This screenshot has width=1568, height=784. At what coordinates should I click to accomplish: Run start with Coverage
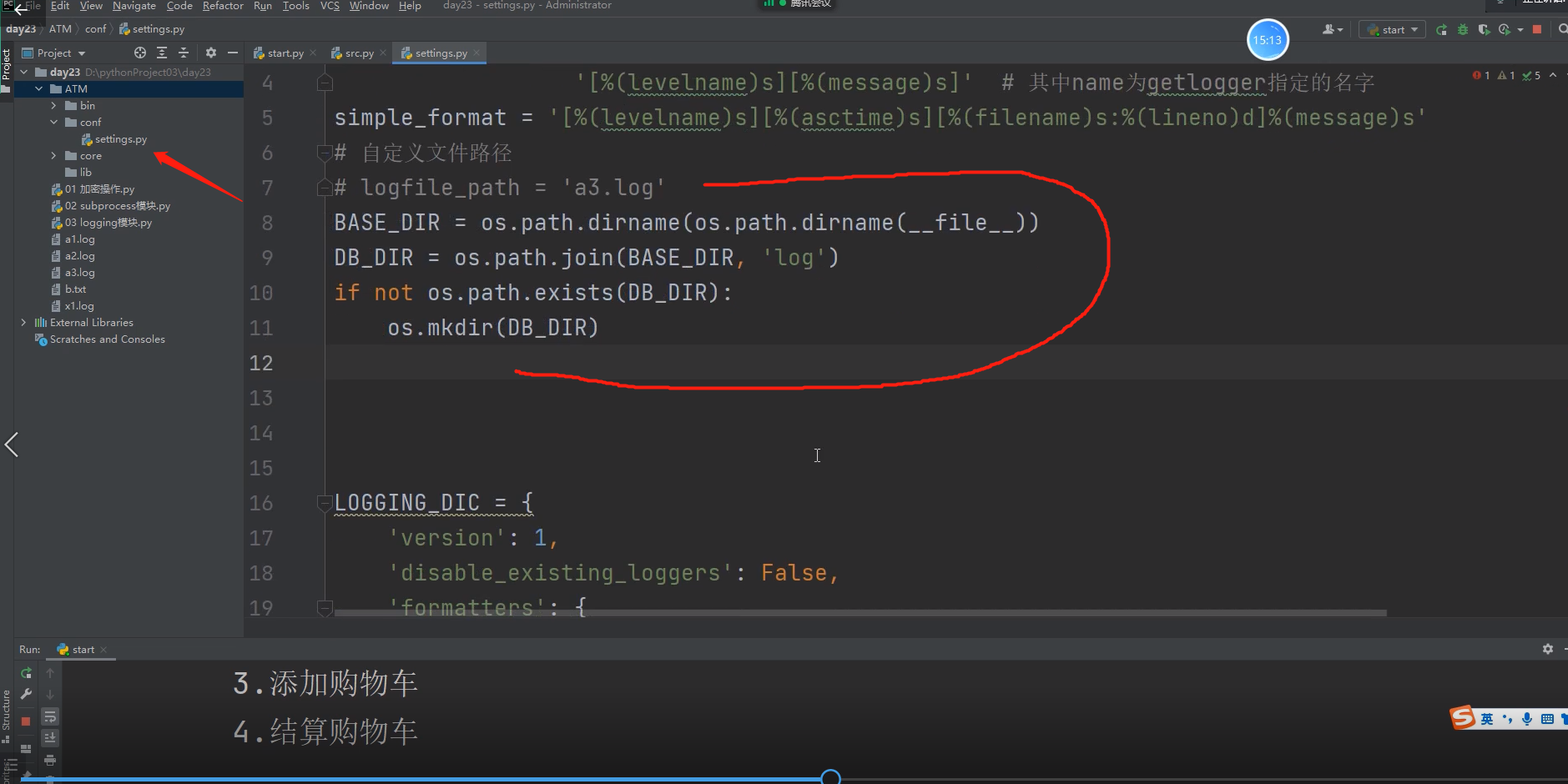(x=1484, y=30)
